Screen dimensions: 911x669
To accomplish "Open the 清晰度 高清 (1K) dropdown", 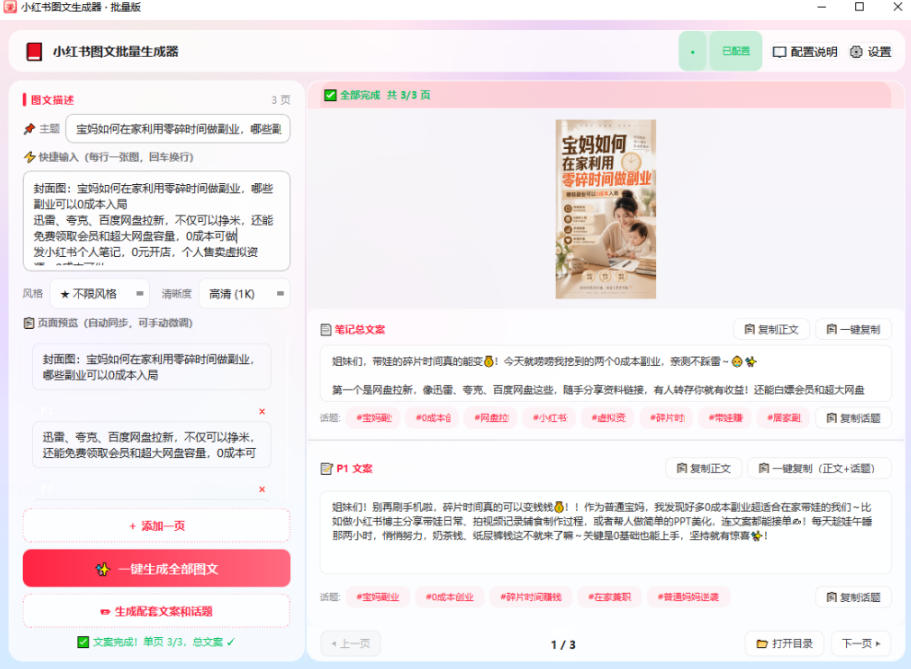I will (x=245, y=294).
